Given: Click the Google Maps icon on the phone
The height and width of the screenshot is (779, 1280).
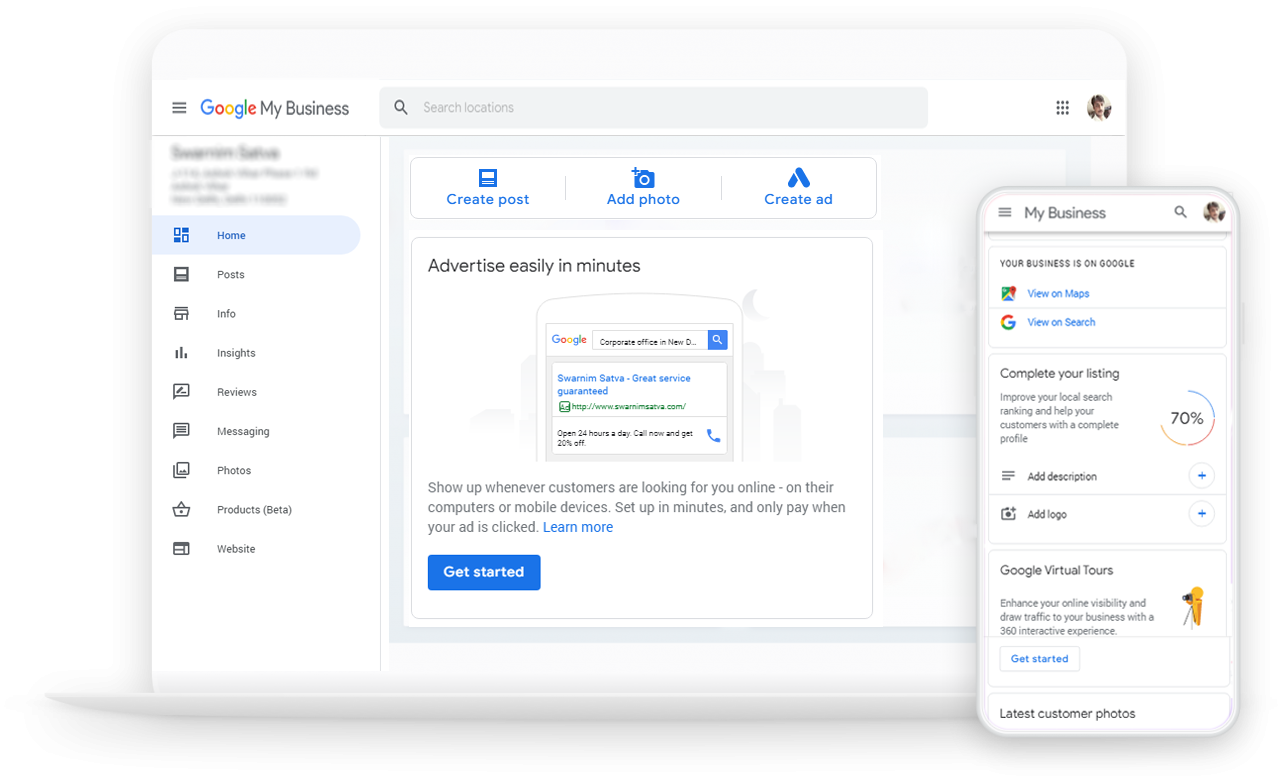Looking at the screenshot, I should (1008, 293).
